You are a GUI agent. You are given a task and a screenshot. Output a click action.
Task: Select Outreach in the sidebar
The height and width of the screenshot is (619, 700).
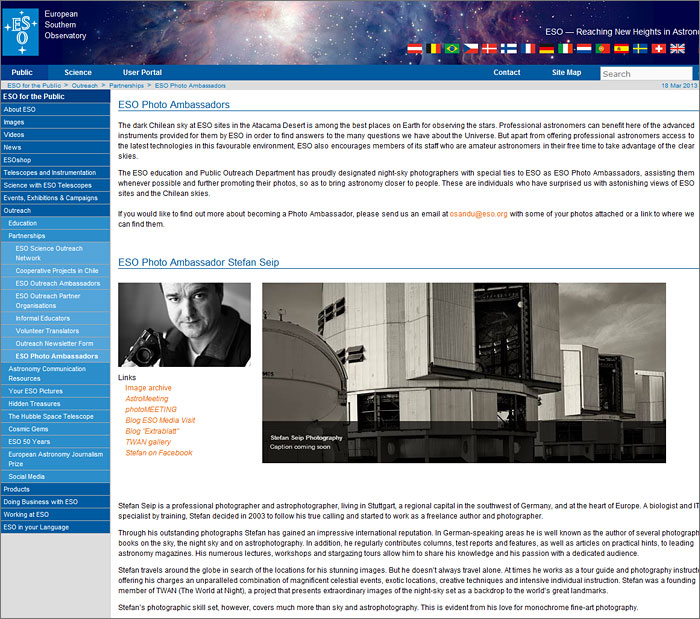[x=55, y=211]
